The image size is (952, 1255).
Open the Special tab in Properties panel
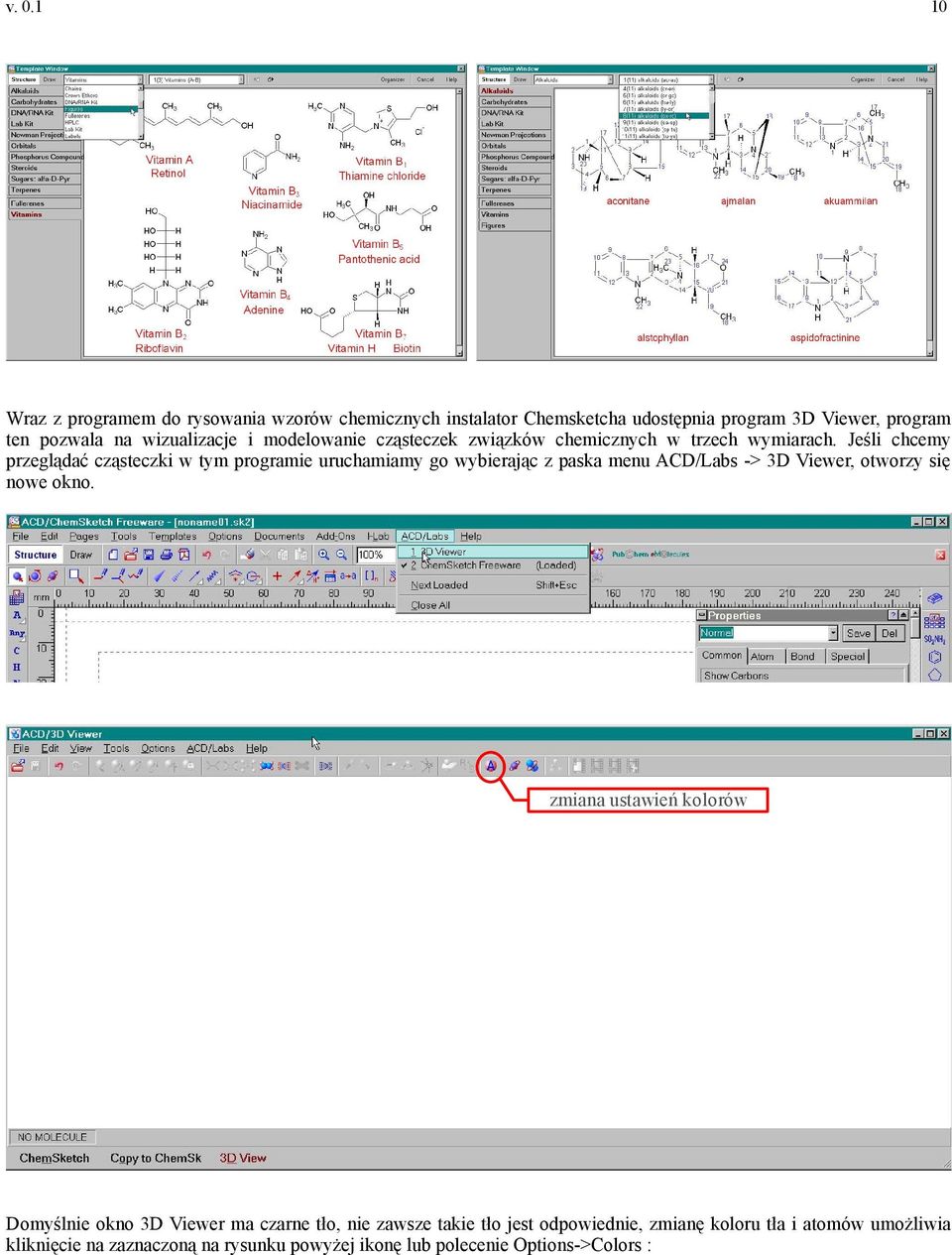pos(848,656)
